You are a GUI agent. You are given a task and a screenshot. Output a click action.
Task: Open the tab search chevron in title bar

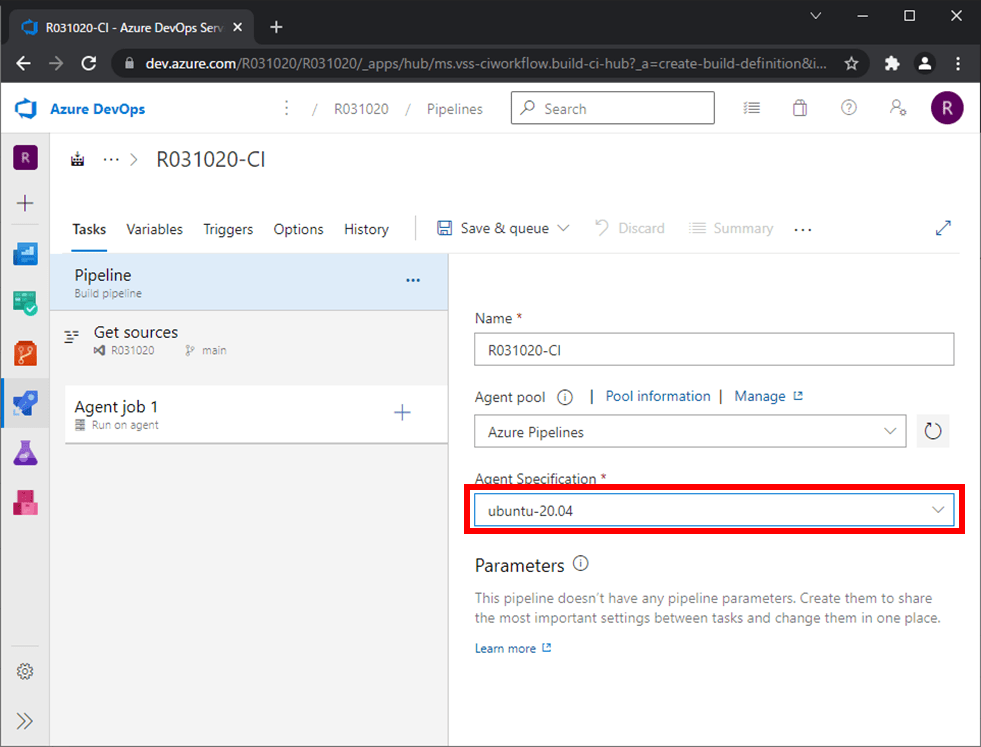(815, 16)
